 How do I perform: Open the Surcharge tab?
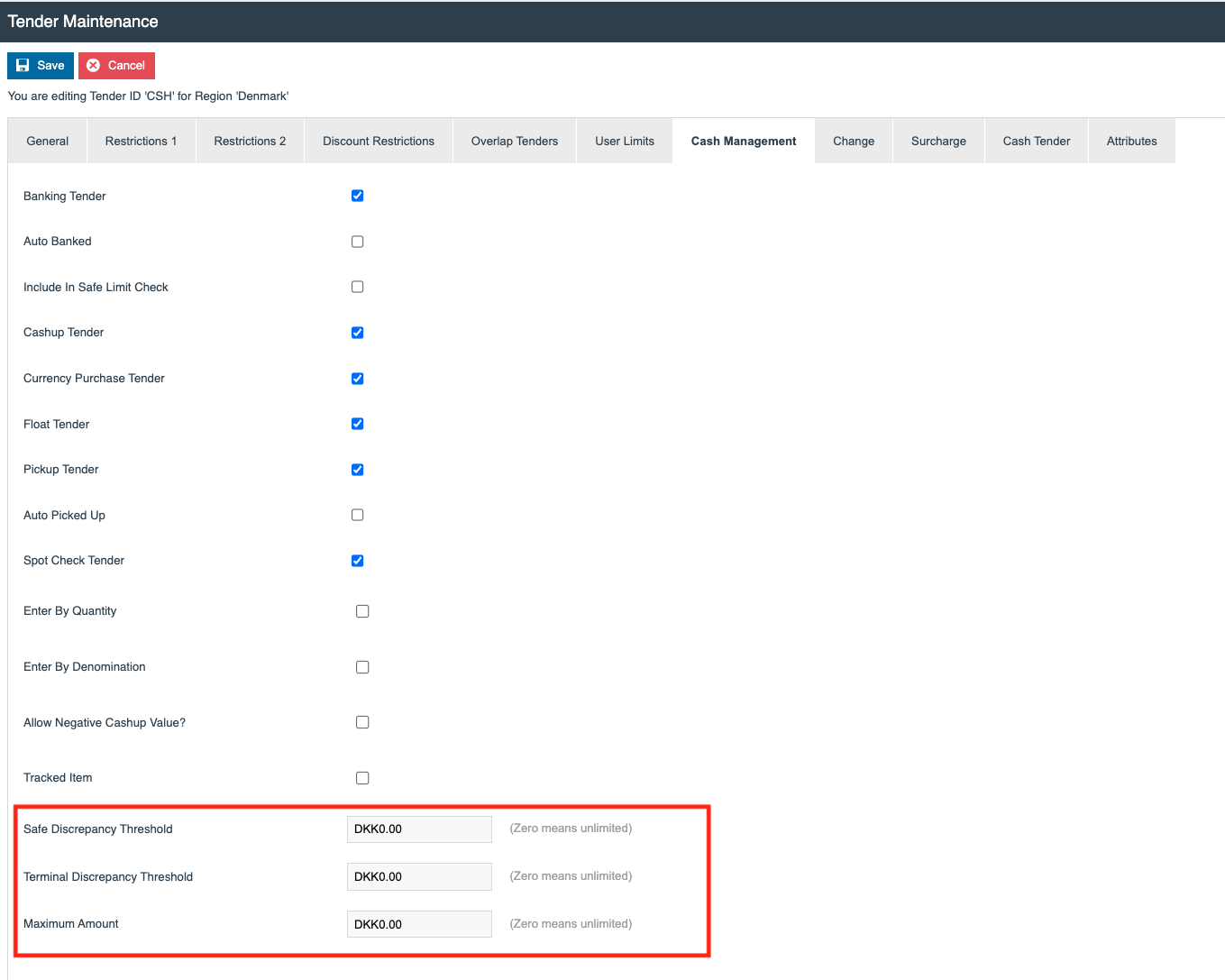click(938, 142)
